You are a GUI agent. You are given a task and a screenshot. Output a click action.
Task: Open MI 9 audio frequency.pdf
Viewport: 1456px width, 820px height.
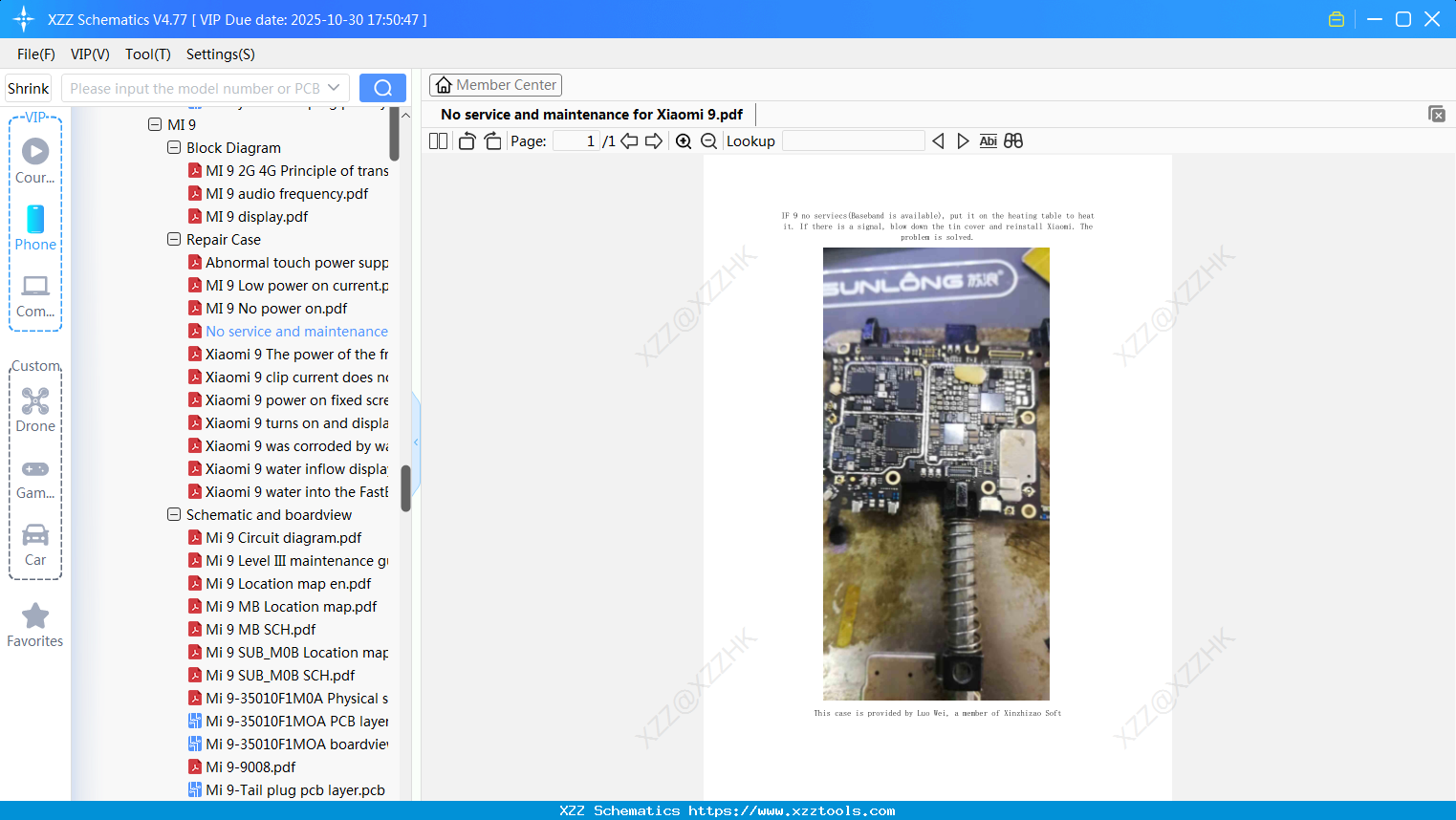coord(287,194)
